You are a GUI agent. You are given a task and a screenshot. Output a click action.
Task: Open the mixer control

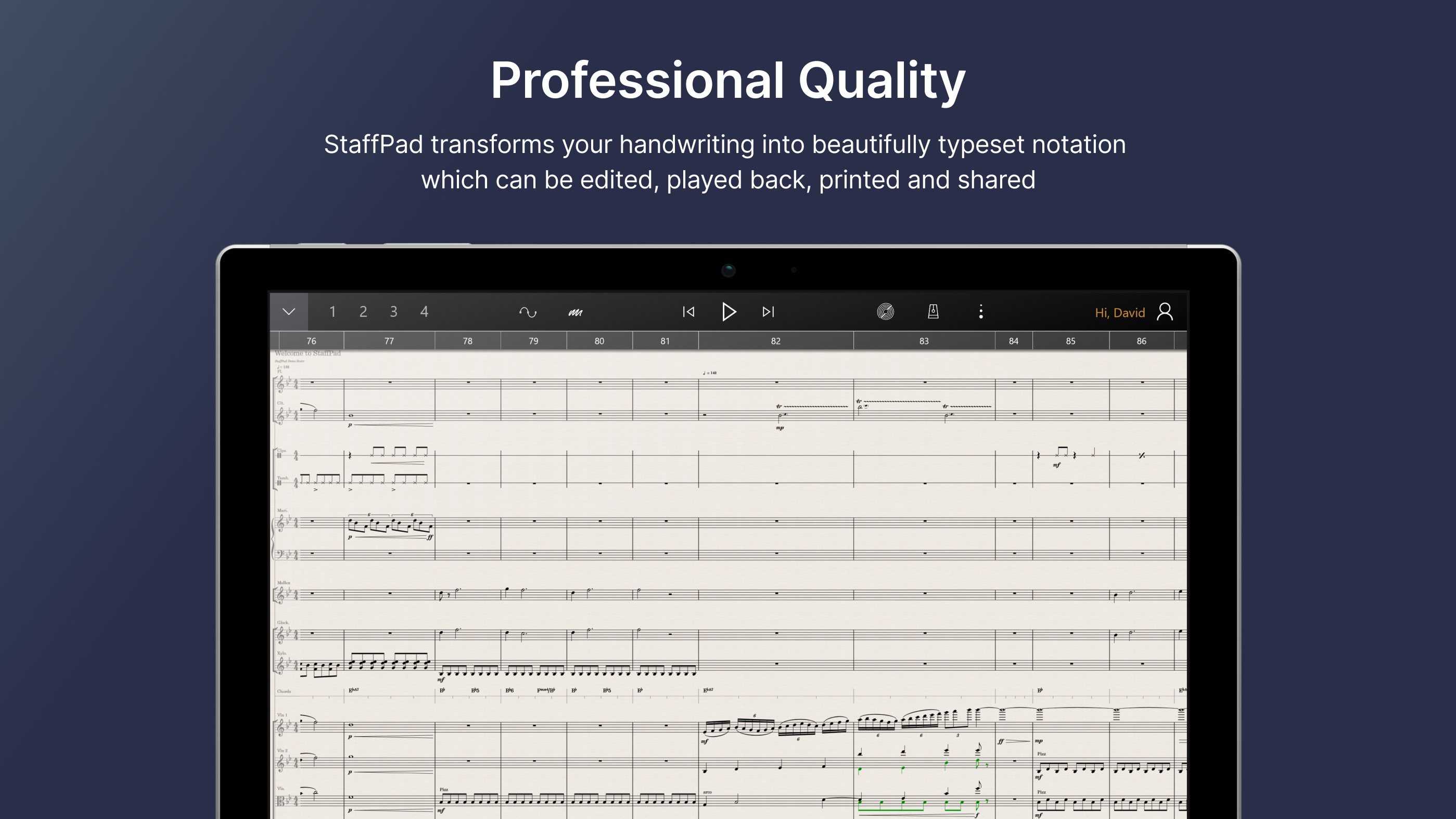coord(886,312)
